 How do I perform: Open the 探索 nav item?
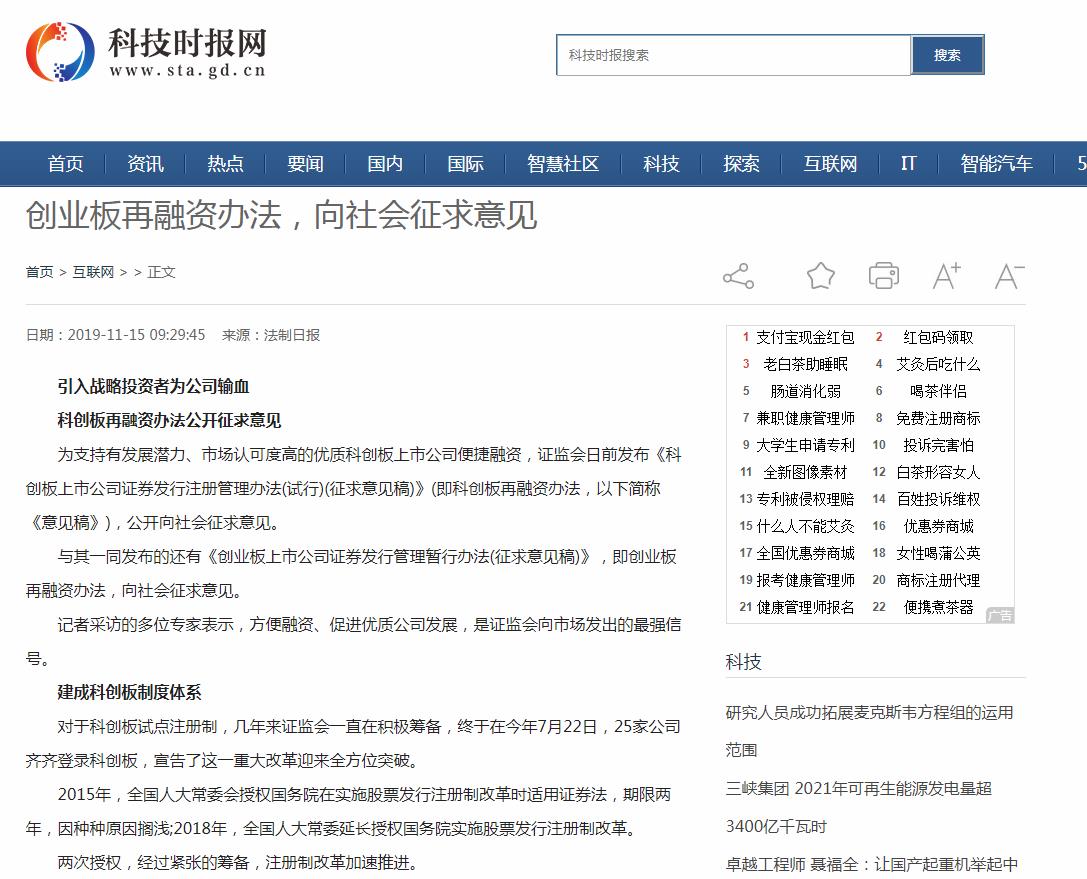click(741, 164)
